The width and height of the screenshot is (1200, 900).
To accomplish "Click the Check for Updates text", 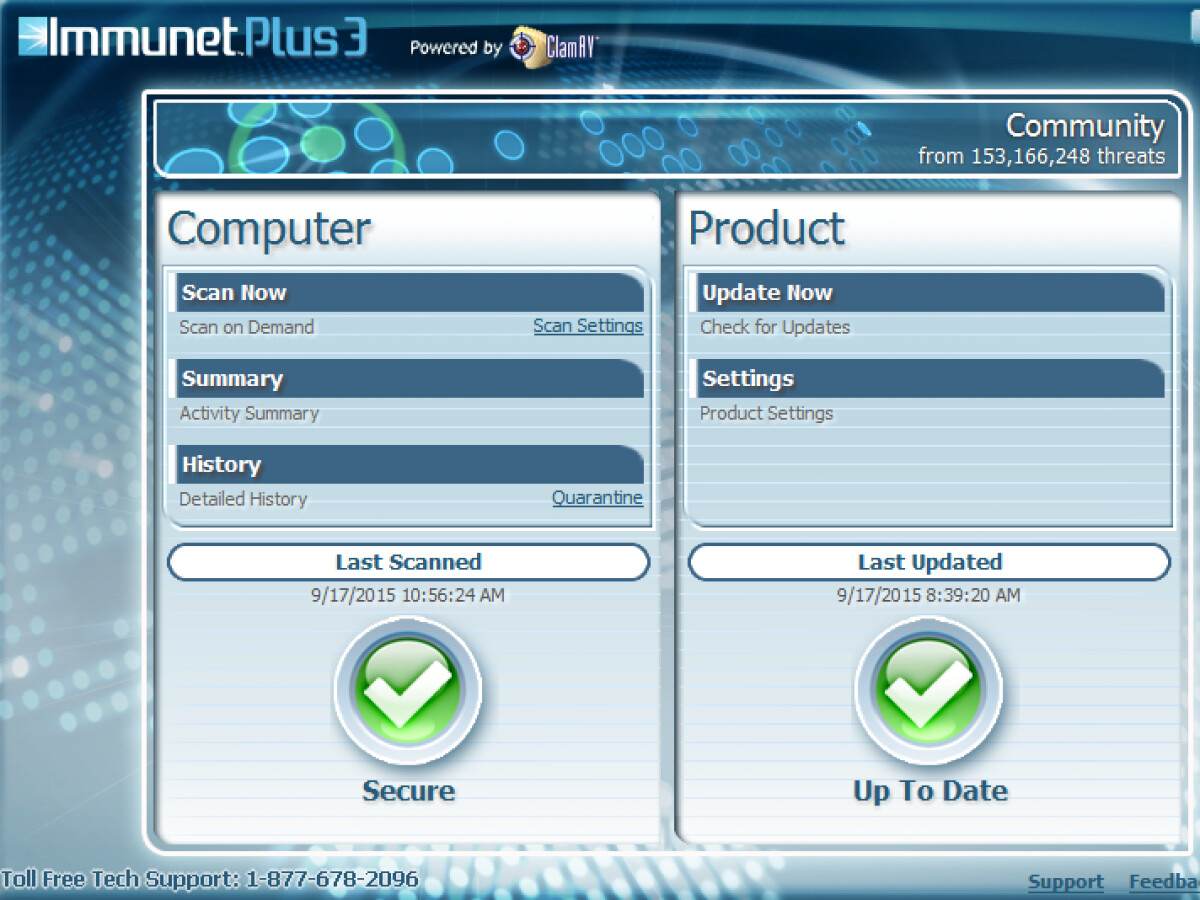I will (775, 327).
